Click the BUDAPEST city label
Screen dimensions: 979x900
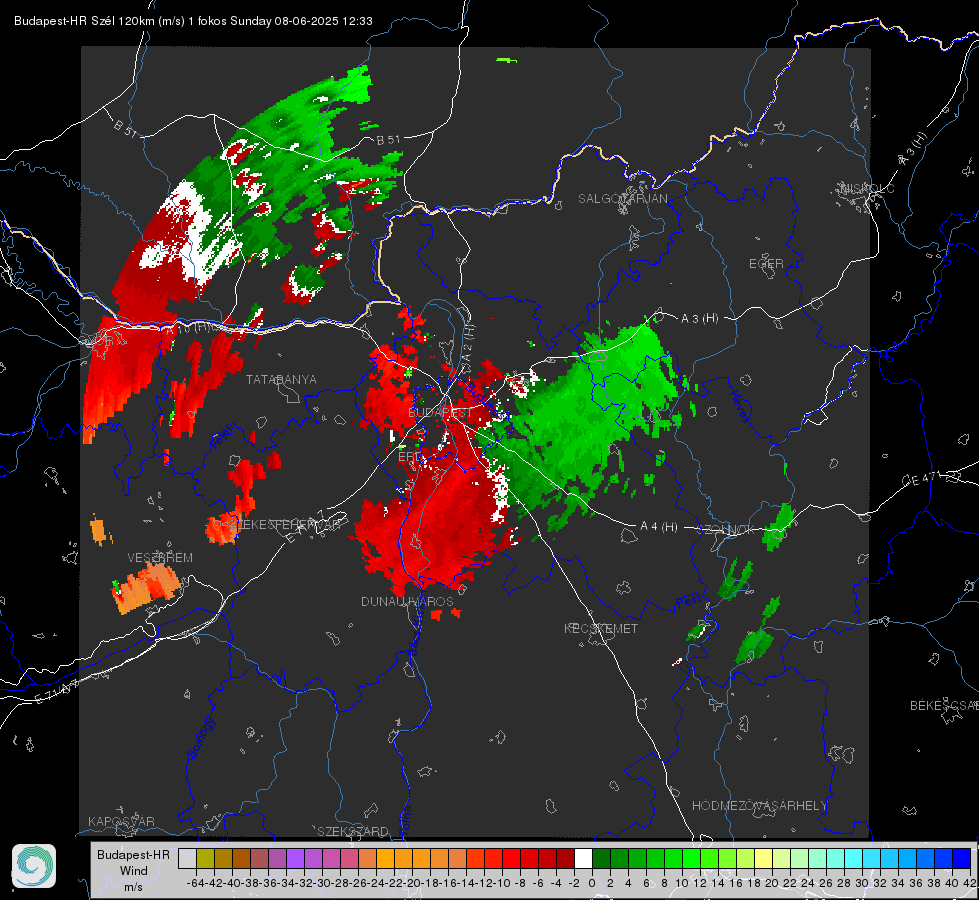[440, 412]
